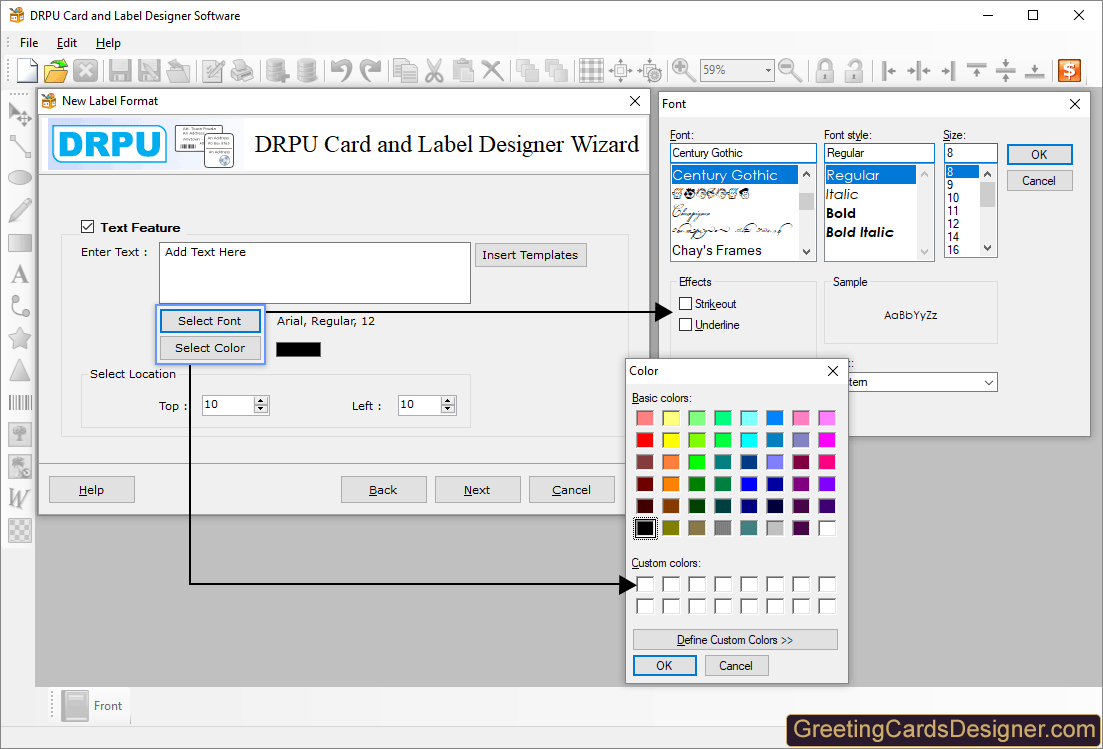Screen dimensions: 1103x749
Task: Pick the pure red basic color swatch
Action: (644, 440)
